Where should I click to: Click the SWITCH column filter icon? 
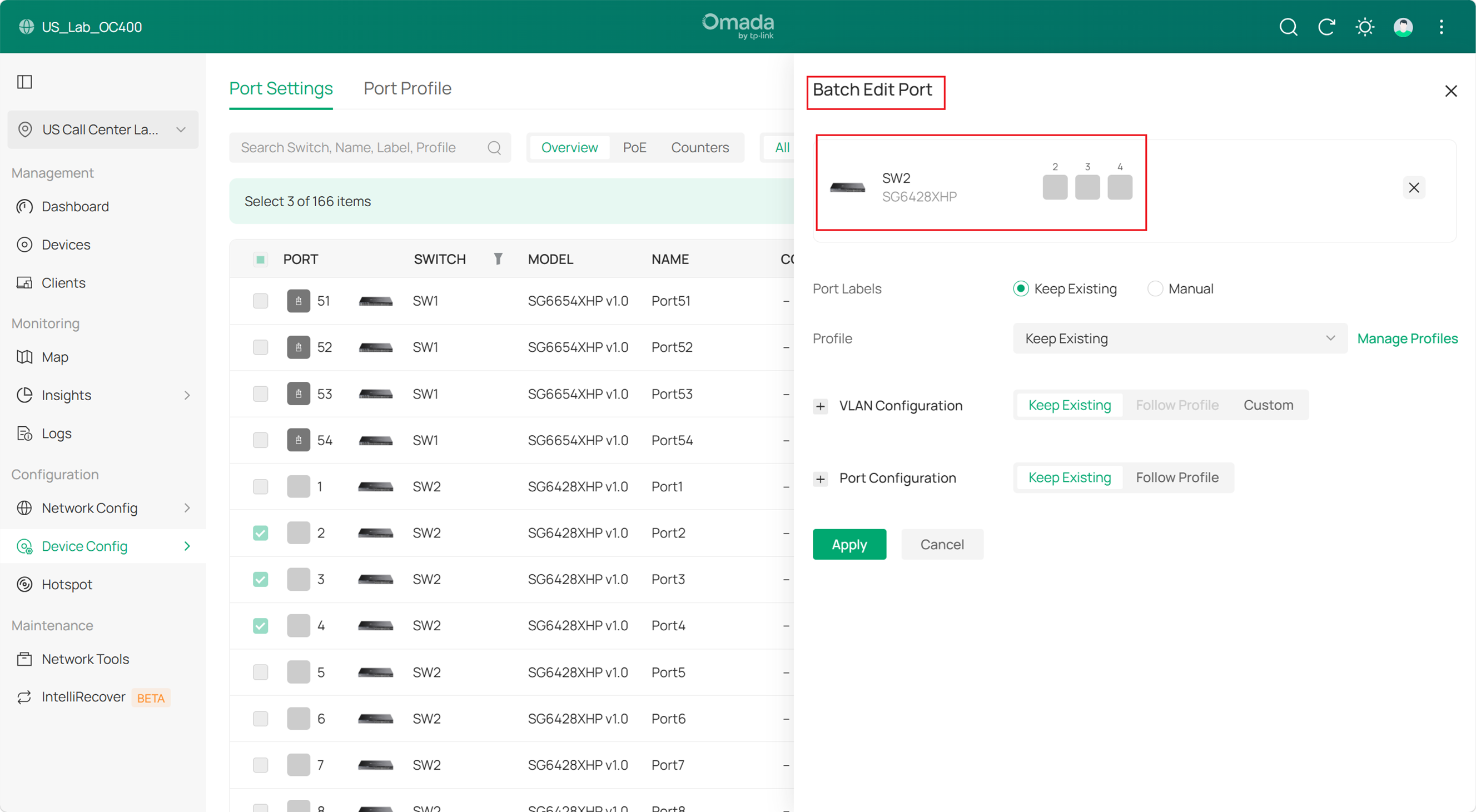pos(498,259)
